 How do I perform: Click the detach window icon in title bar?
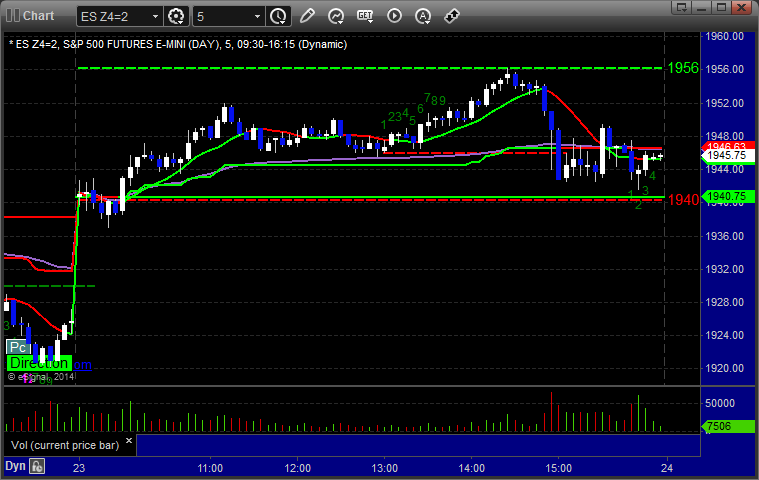pyautogui.click(x=683, y=7)
